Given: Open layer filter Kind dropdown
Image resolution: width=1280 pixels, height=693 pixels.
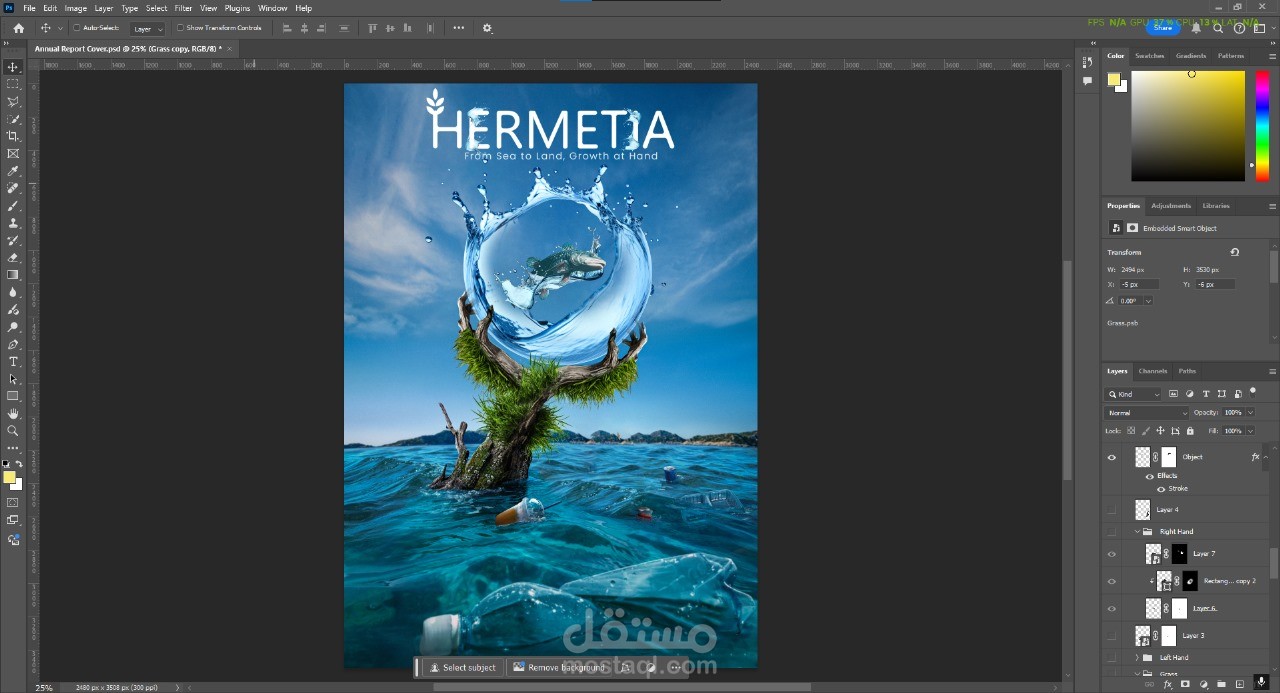Looking at the screenshot, I should [x=1134, y=394].
